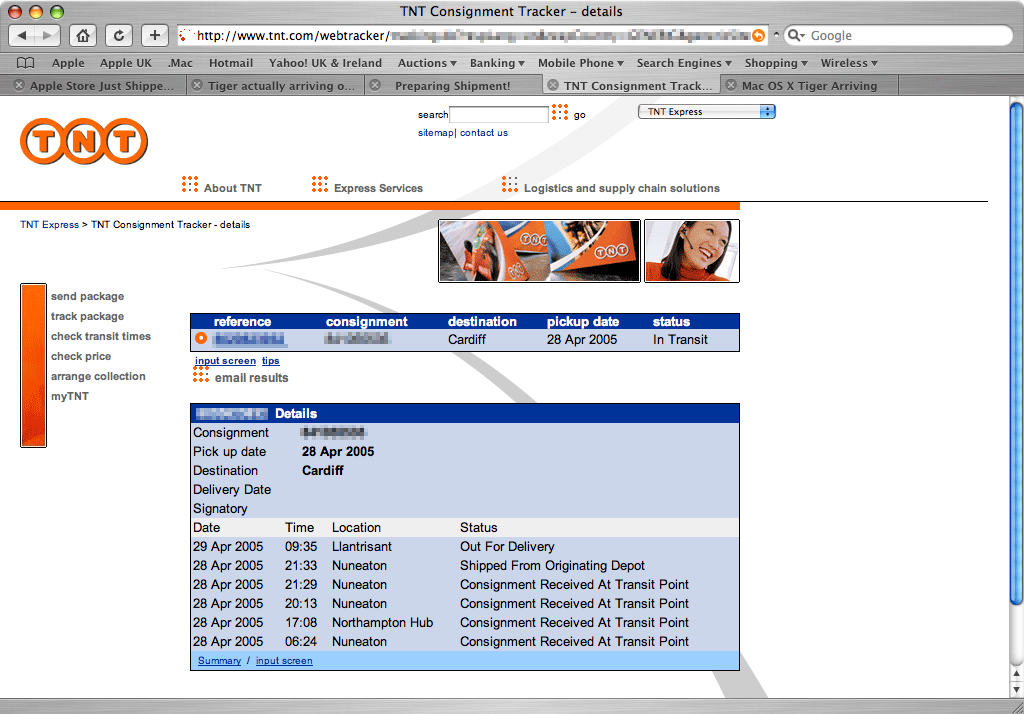Image resolution: width=1024 pixels, height=714 pixels.
Task: Click the dots icon beside Express Services
Action: (x=319, y=184)
